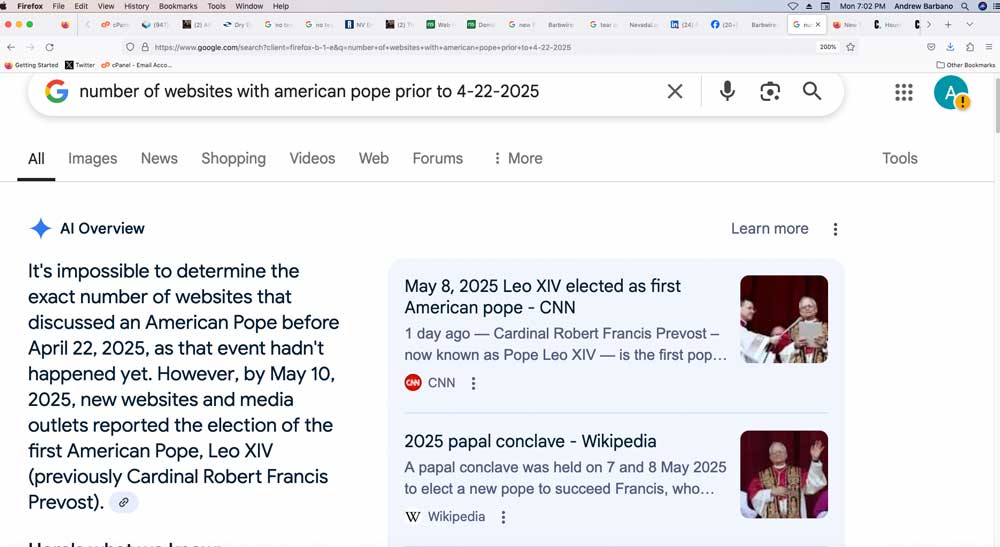Click the CNN article thumbnail of Pope Leo
This screenshot has height=547, width=1000.
tap(783, 319)
